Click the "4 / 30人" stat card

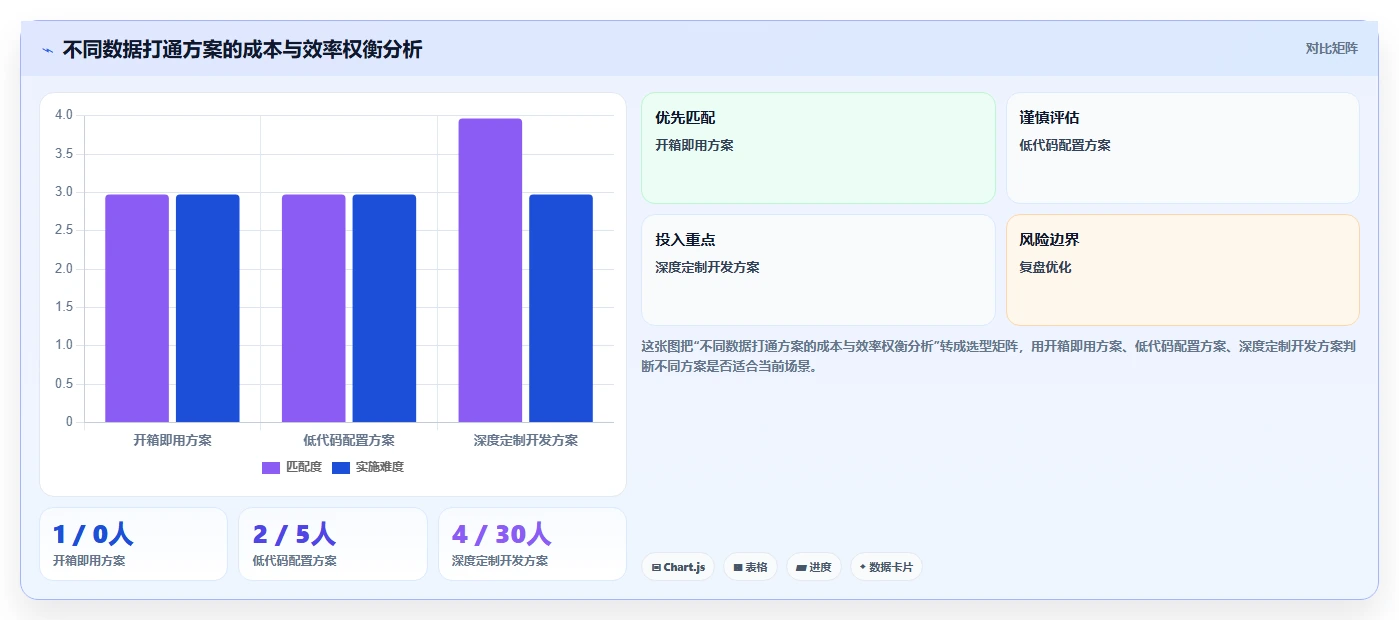pos(532,544)
